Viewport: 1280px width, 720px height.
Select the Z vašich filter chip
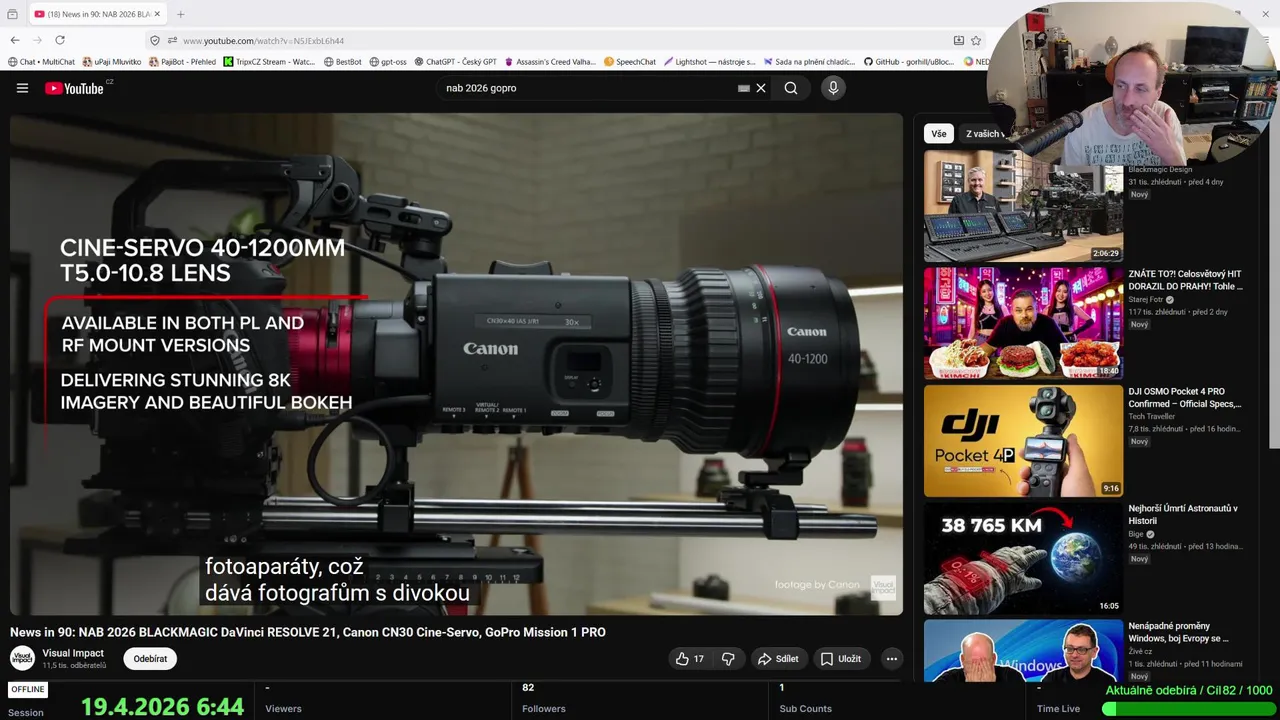coord(982,134)
